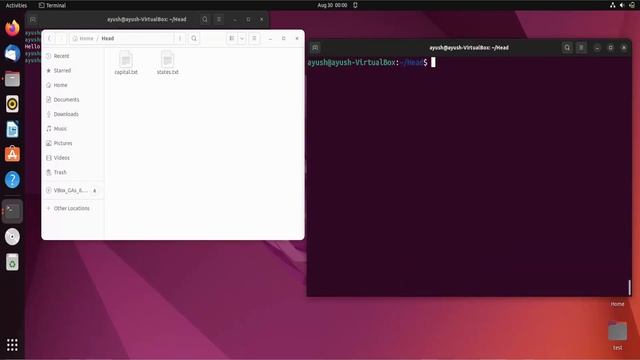The height and width of the screenshot is (360, 640).
Task: Toggle list/grid view in Files window
Action: [231, 38]
